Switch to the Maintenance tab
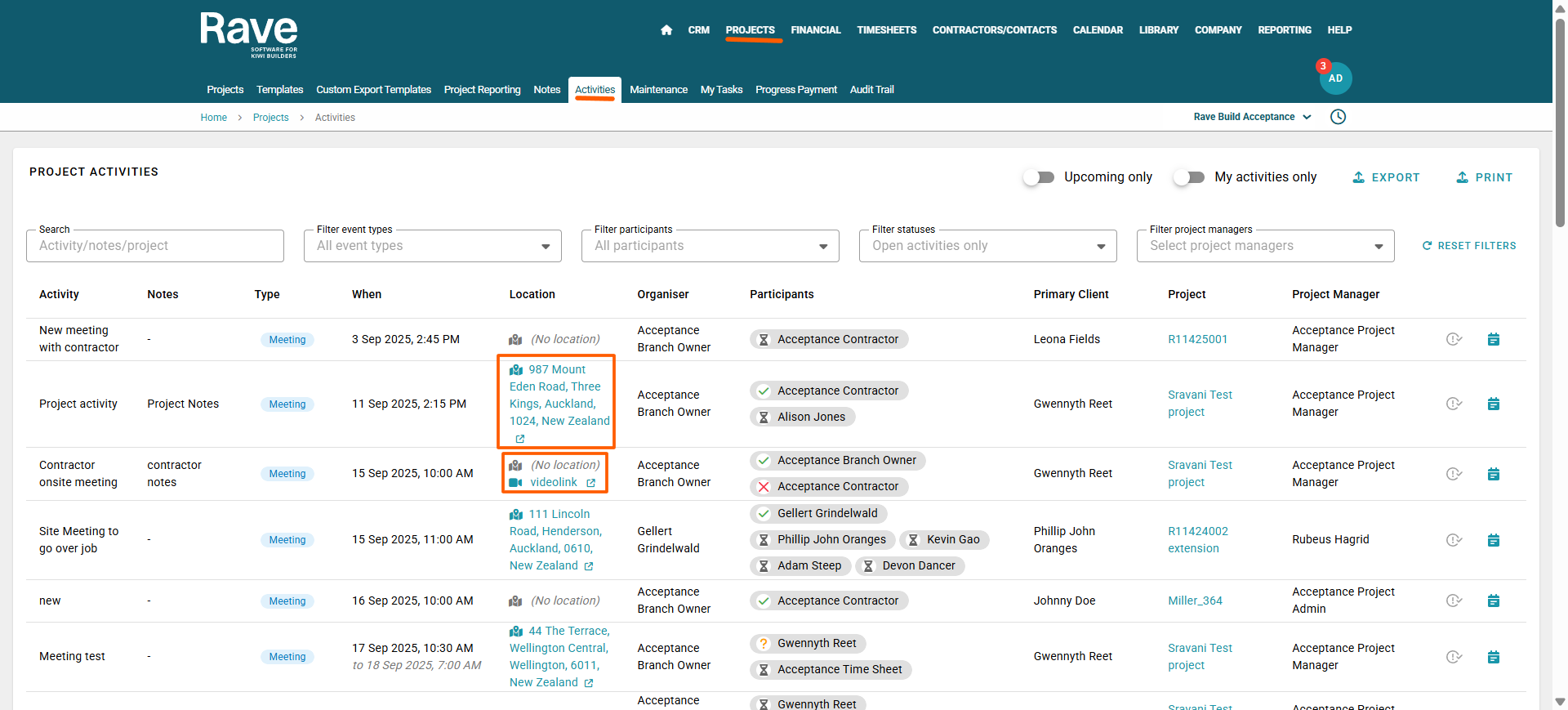1568x710 pixels. (x=658, y=90)
